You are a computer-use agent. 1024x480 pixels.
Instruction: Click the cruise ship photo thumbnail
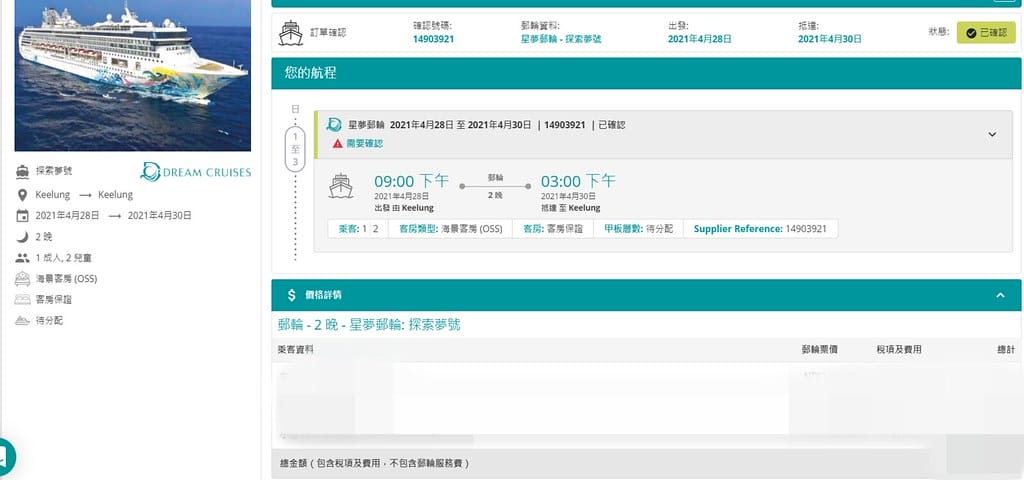tap(133, 75)
